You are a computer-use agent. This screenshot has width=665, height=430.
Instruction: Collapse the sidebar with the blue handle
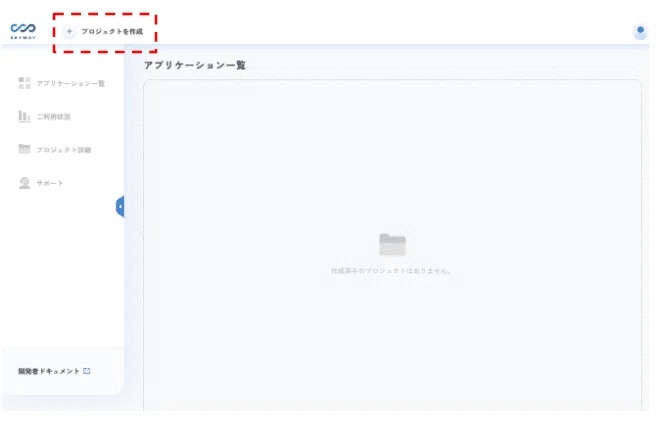120,207
